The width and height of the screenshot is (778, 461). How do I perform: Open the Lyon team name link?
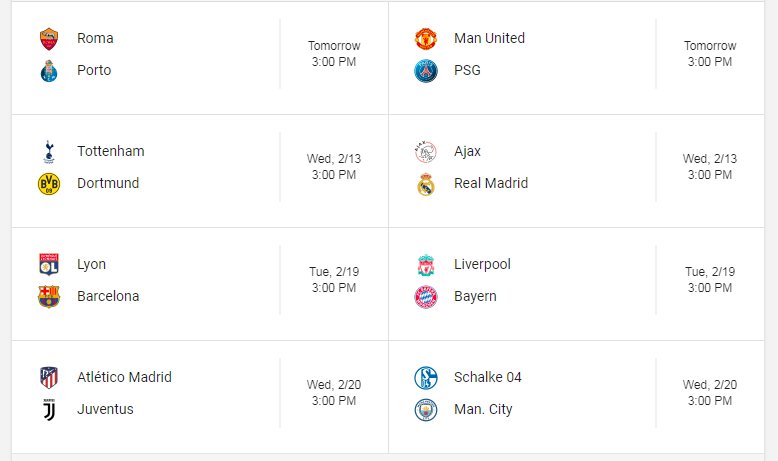click(x=91, y=264)
